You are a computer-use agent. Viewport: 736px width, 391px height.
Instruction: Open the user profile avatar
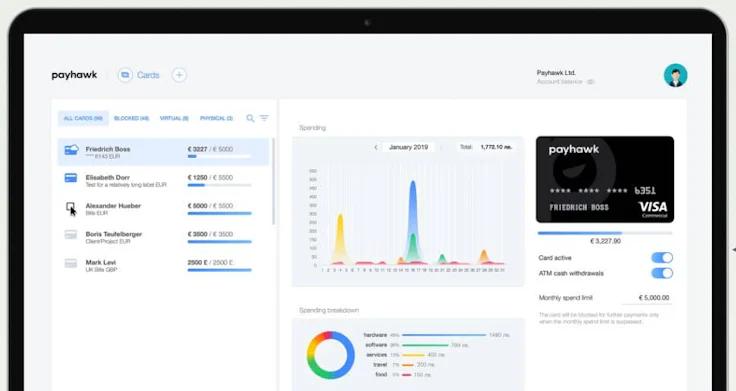point(675,76)
